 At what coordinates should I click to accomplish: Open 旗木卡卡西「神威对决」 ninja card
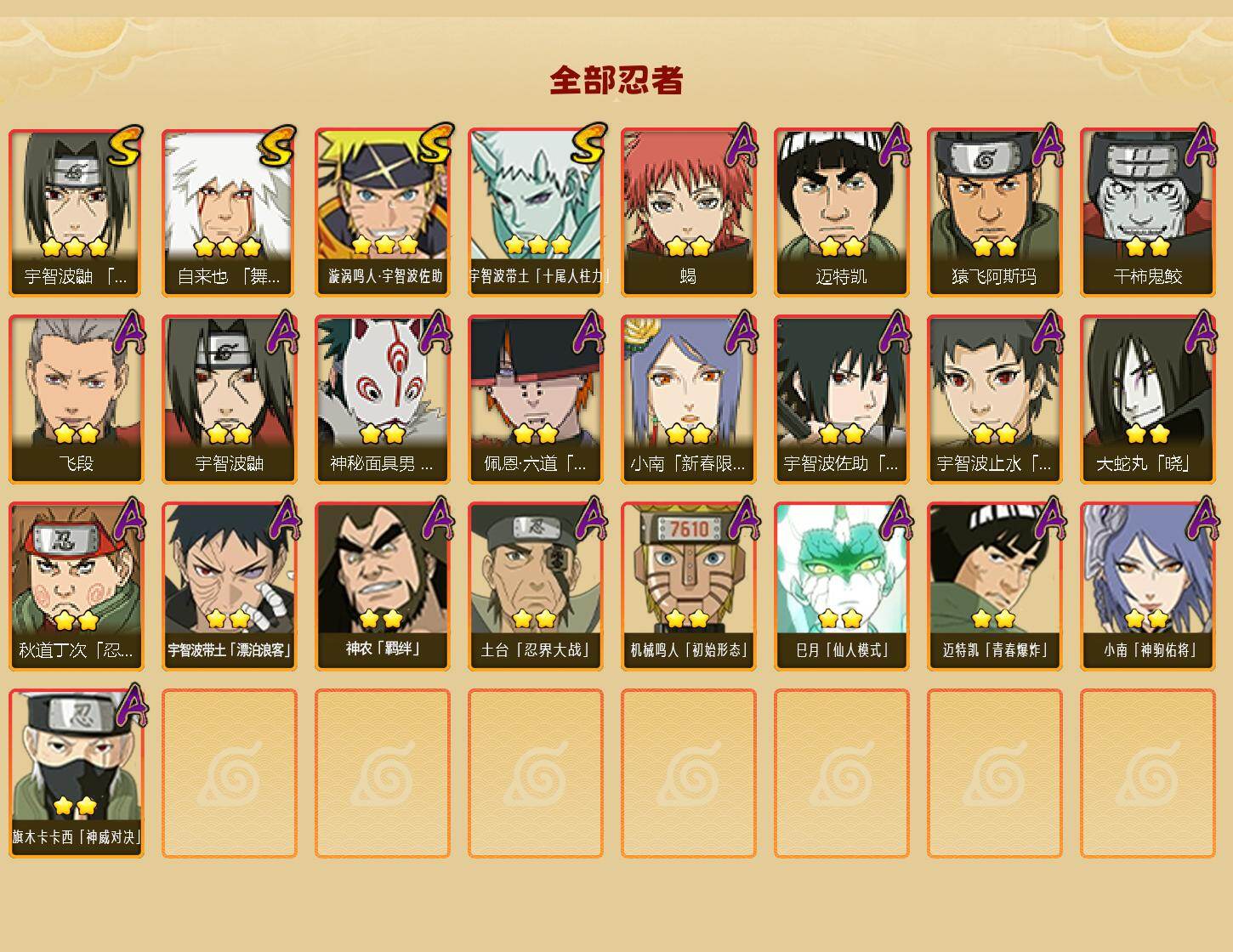[x=76, y=773]
